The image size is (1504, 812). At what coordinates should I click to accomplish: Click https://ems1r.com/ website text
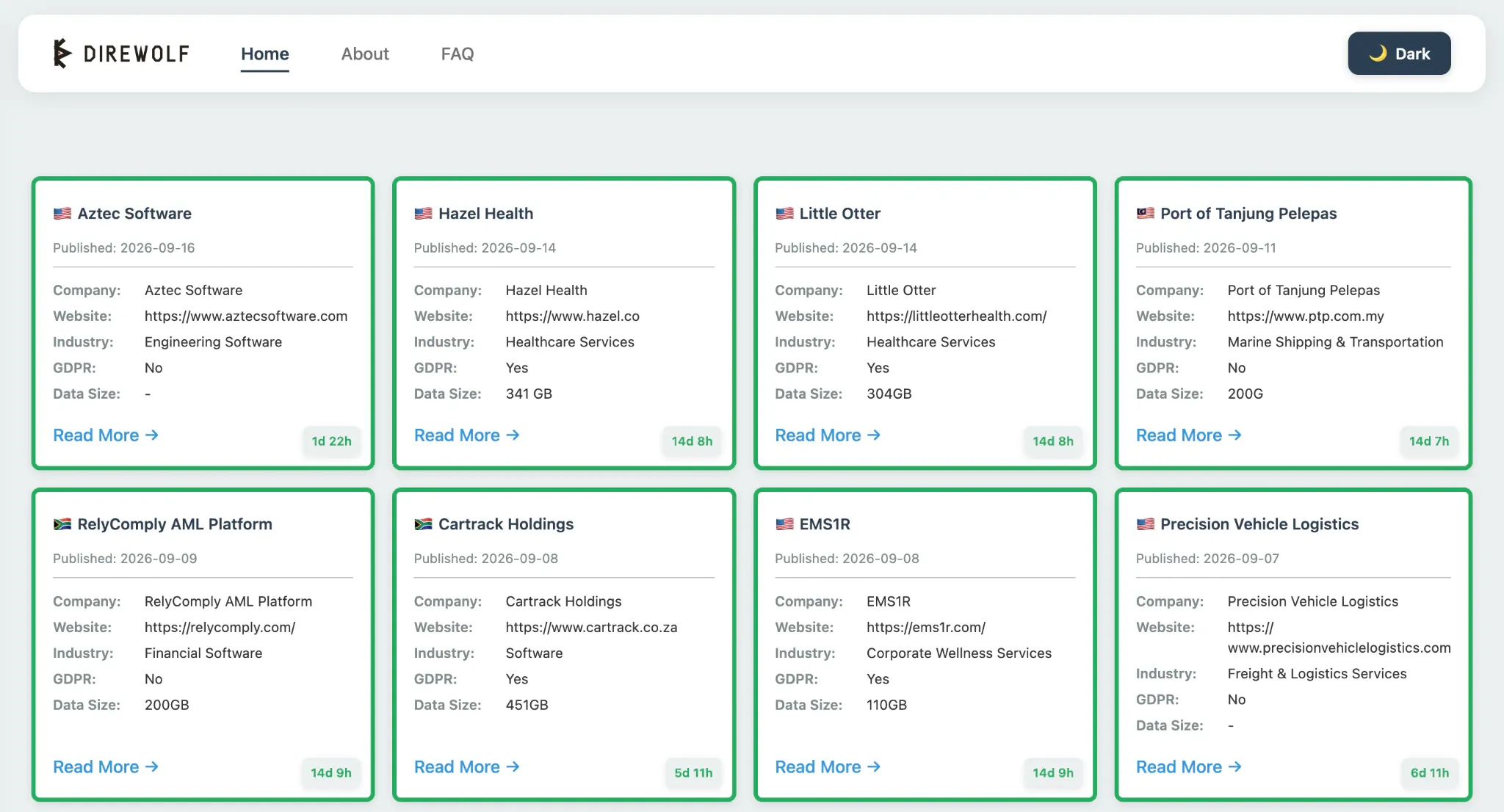pyautogui.click(x=926, y=628)
